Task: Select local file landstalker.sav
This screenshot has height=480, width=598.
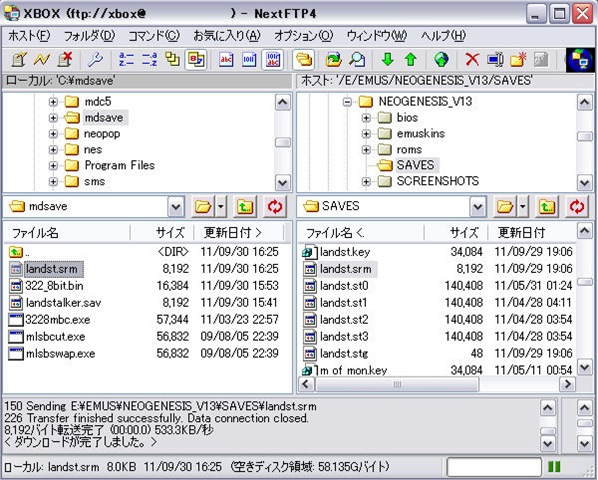Action: click(x=63, y=303)
